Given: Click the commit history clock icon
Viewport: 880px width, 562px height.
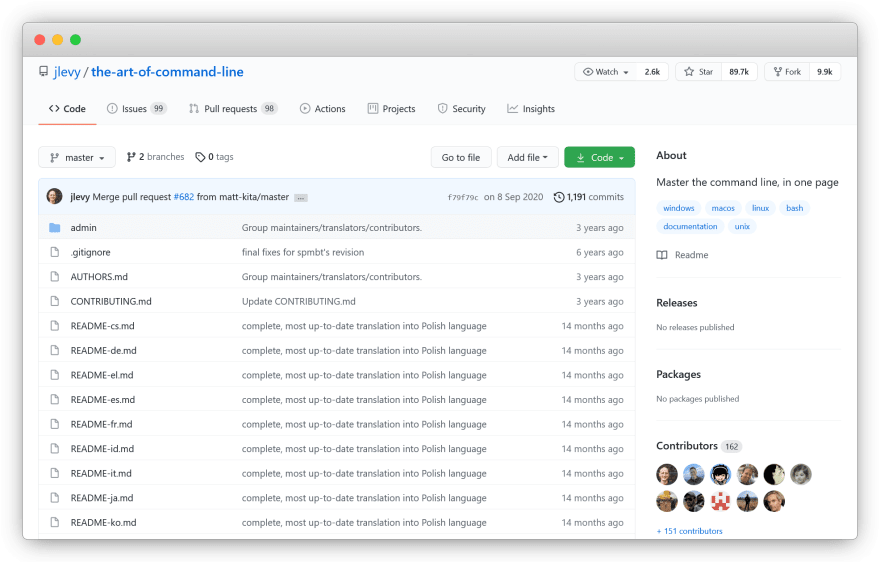Looking at the screenshot, I should [x=558, y=197].
